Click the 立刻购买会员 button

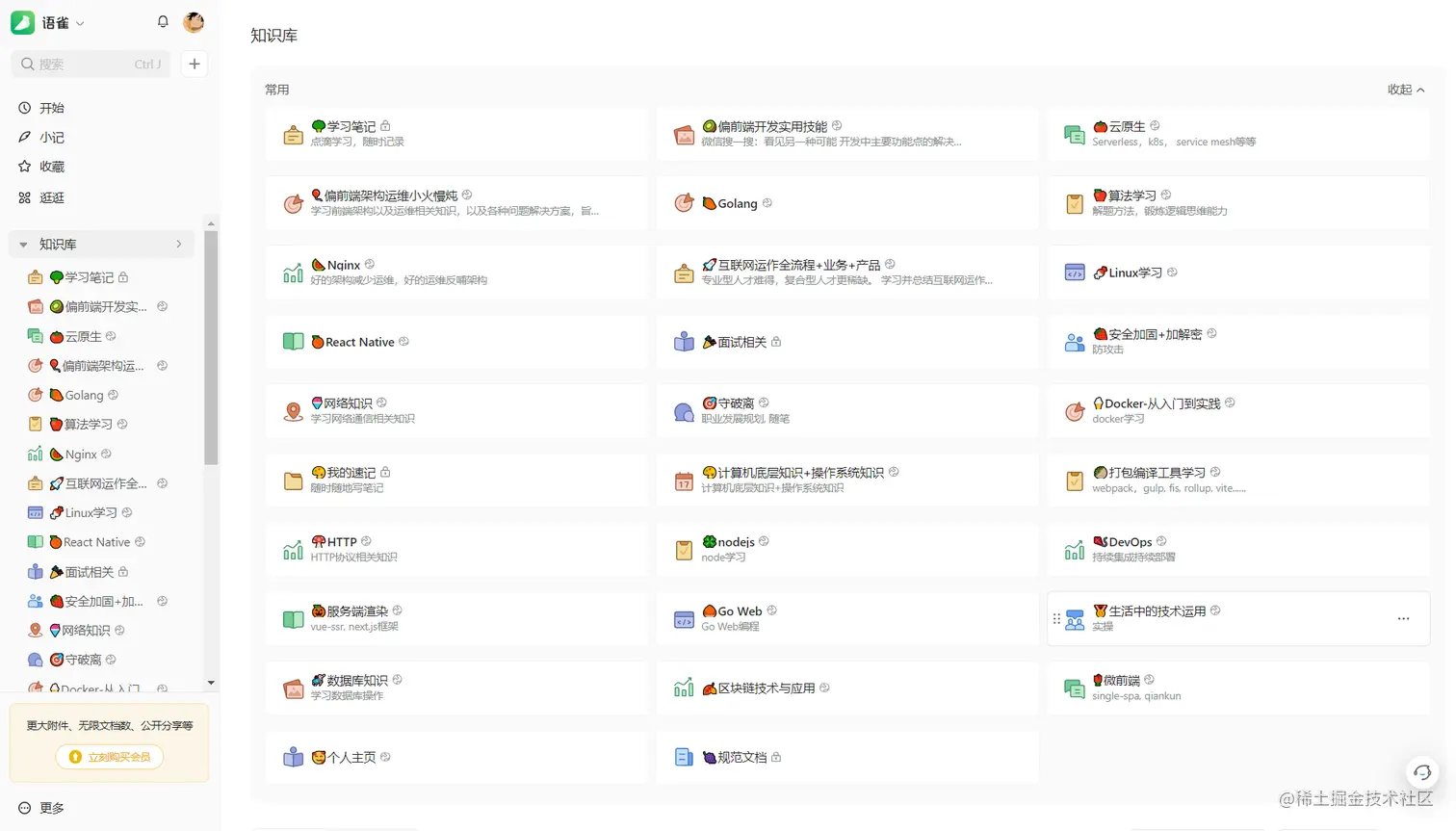[x=110, y=757]
